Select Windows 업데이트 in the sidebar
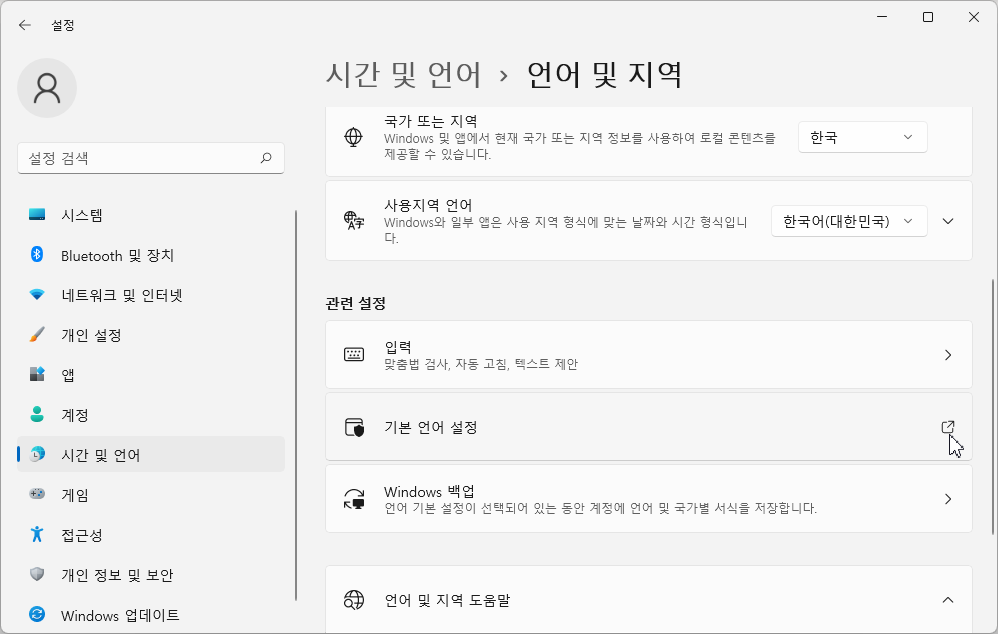This screenshot has width=998, height=634. [151, 616]
